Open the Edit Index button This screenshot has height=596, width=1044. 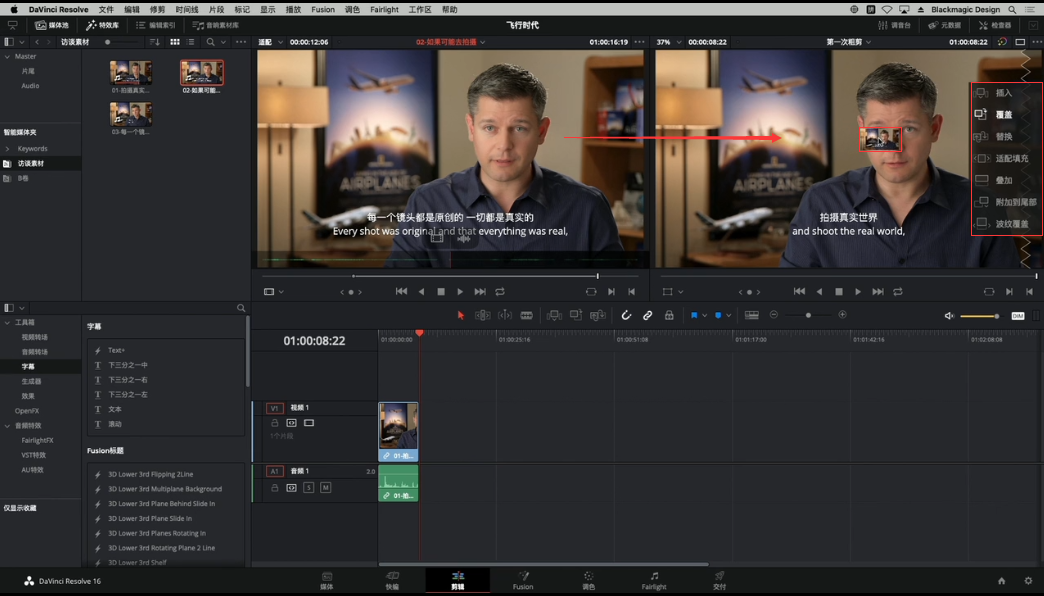(x=156, y=25)
